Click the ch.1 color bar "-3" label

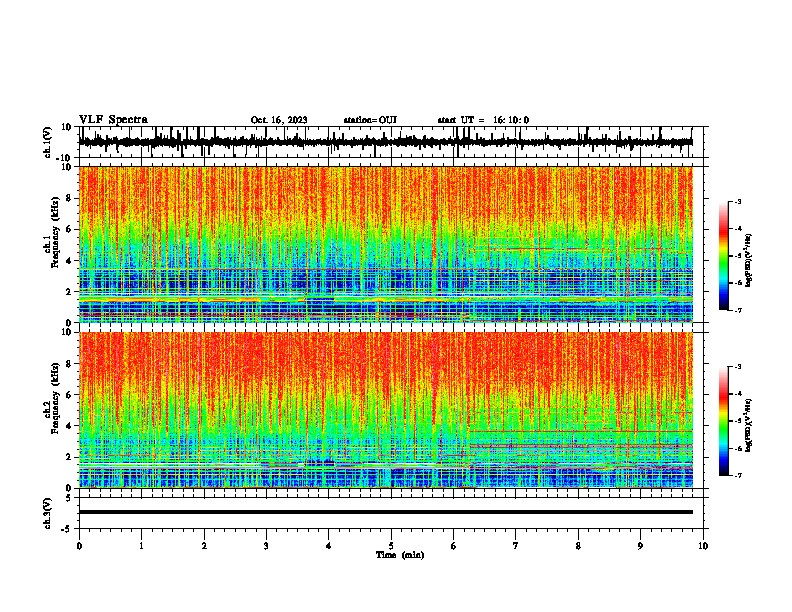pos(738,202)
